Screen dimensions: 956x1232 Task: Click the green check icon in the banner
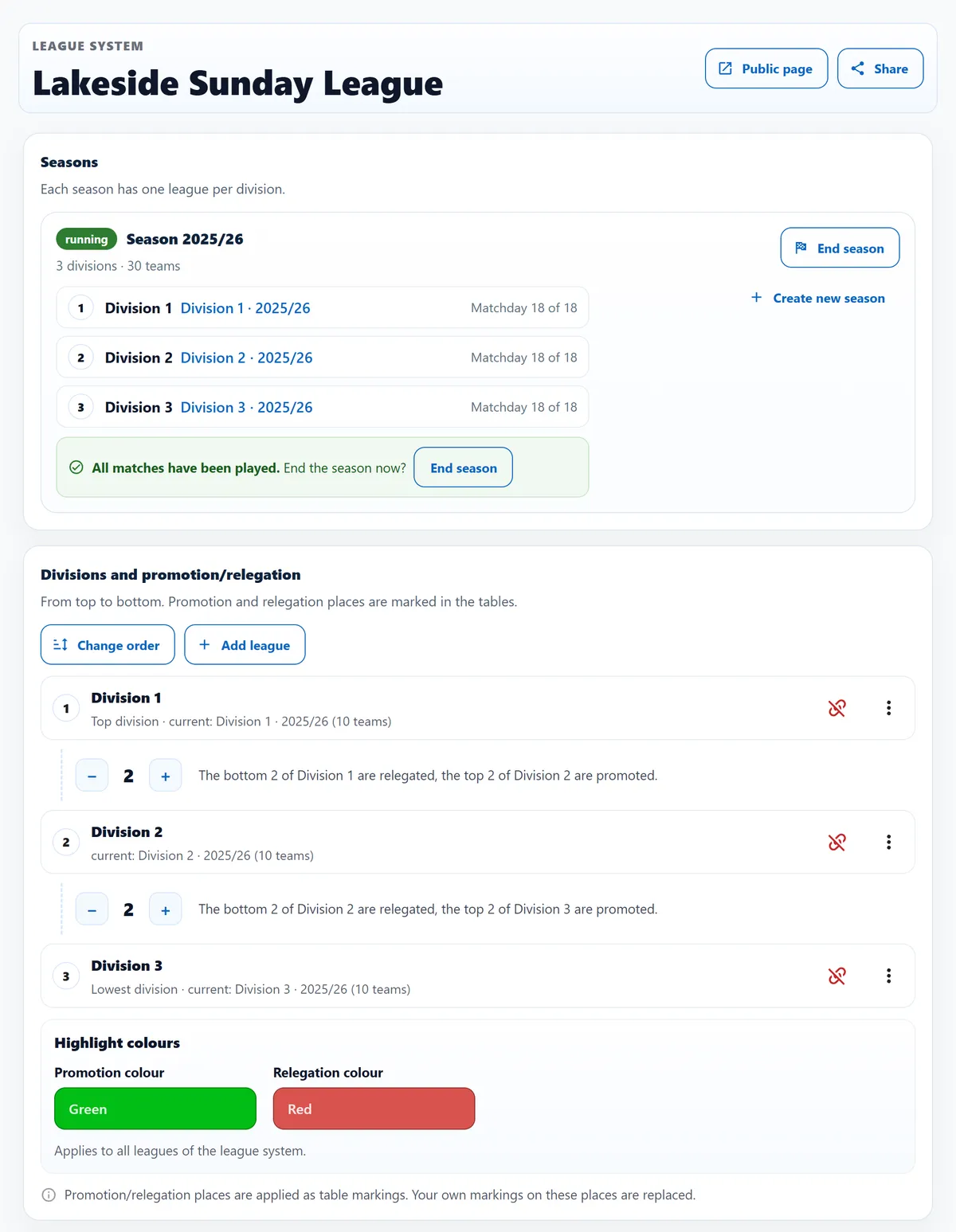(76, 467)
